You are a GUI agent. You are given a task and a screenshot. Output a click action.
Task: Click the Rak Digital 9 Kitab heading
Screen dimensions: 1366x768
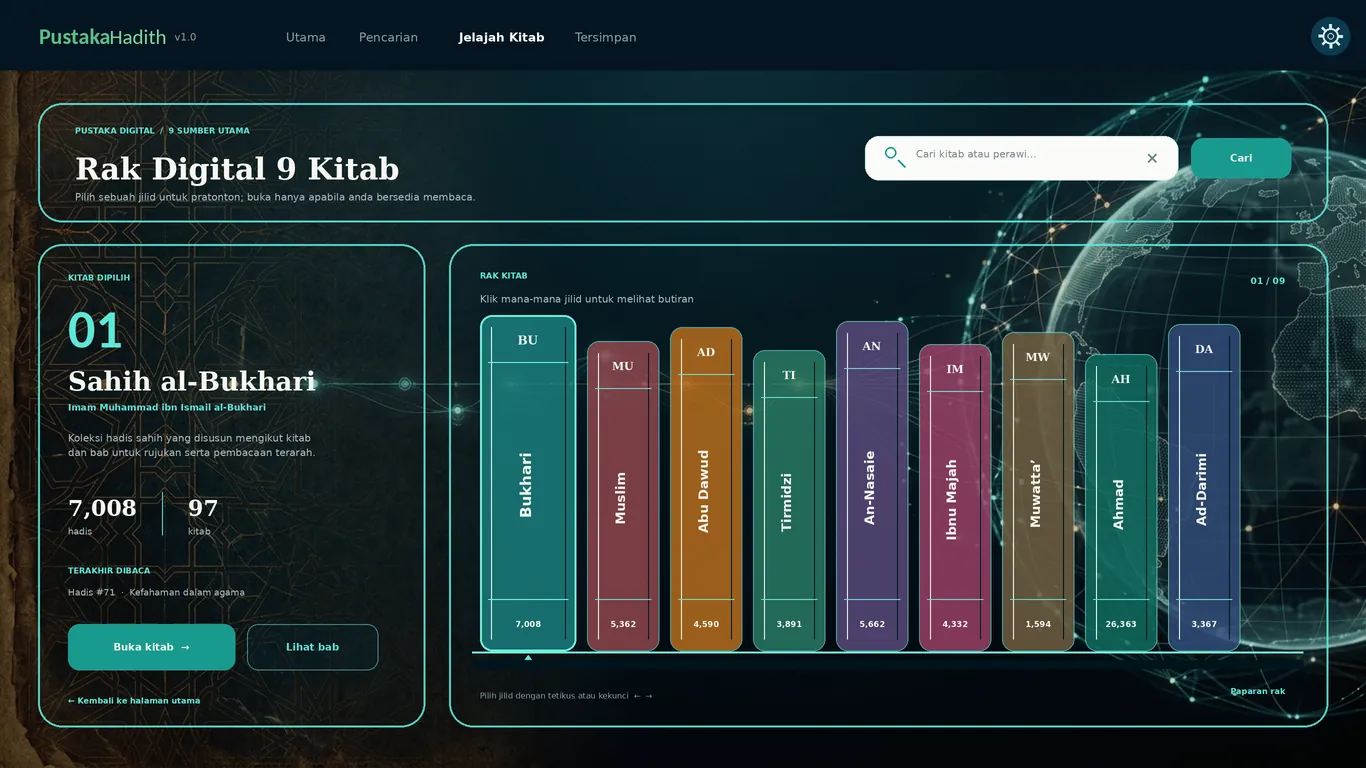237,168
